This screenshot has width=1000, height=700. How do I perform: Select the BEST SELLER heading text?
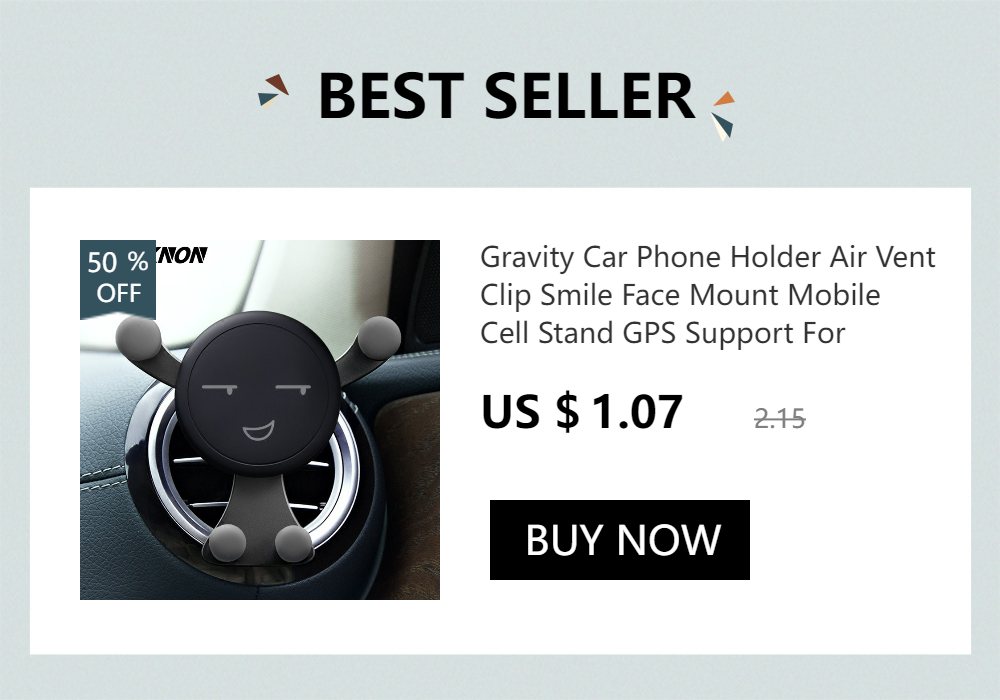click(506, 96)
